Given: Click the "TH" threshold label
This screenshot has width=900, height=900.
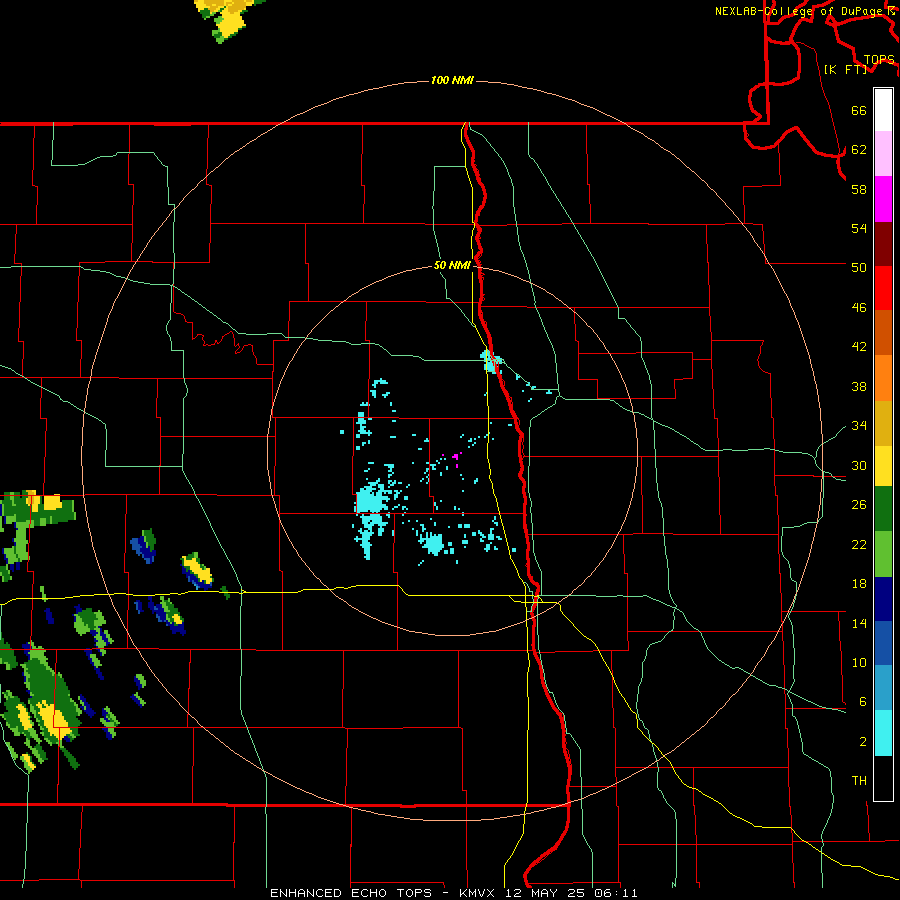Looking at the screenshot, I should coord(859,780).
